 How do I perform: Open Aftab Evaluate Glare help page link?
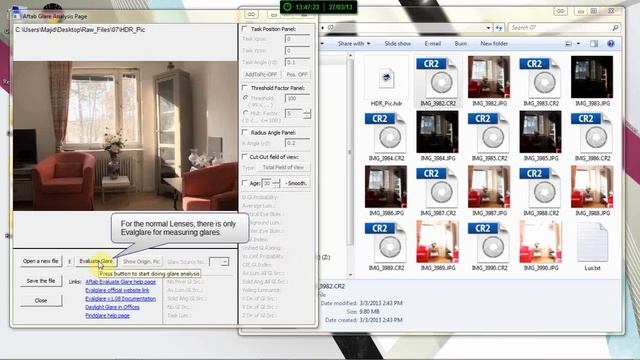(120, 282)
